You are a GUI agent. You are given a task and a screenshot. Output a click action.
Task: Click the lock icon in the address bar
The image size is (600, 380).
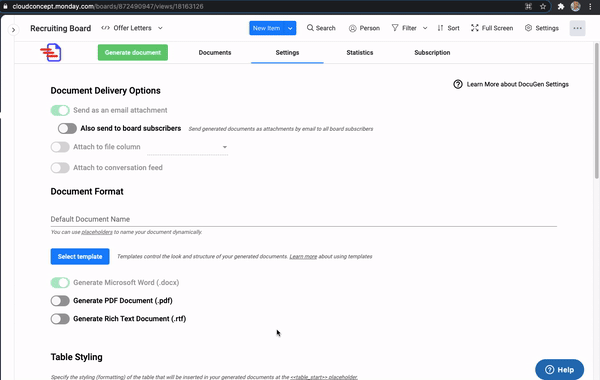(x=5, y=7)
